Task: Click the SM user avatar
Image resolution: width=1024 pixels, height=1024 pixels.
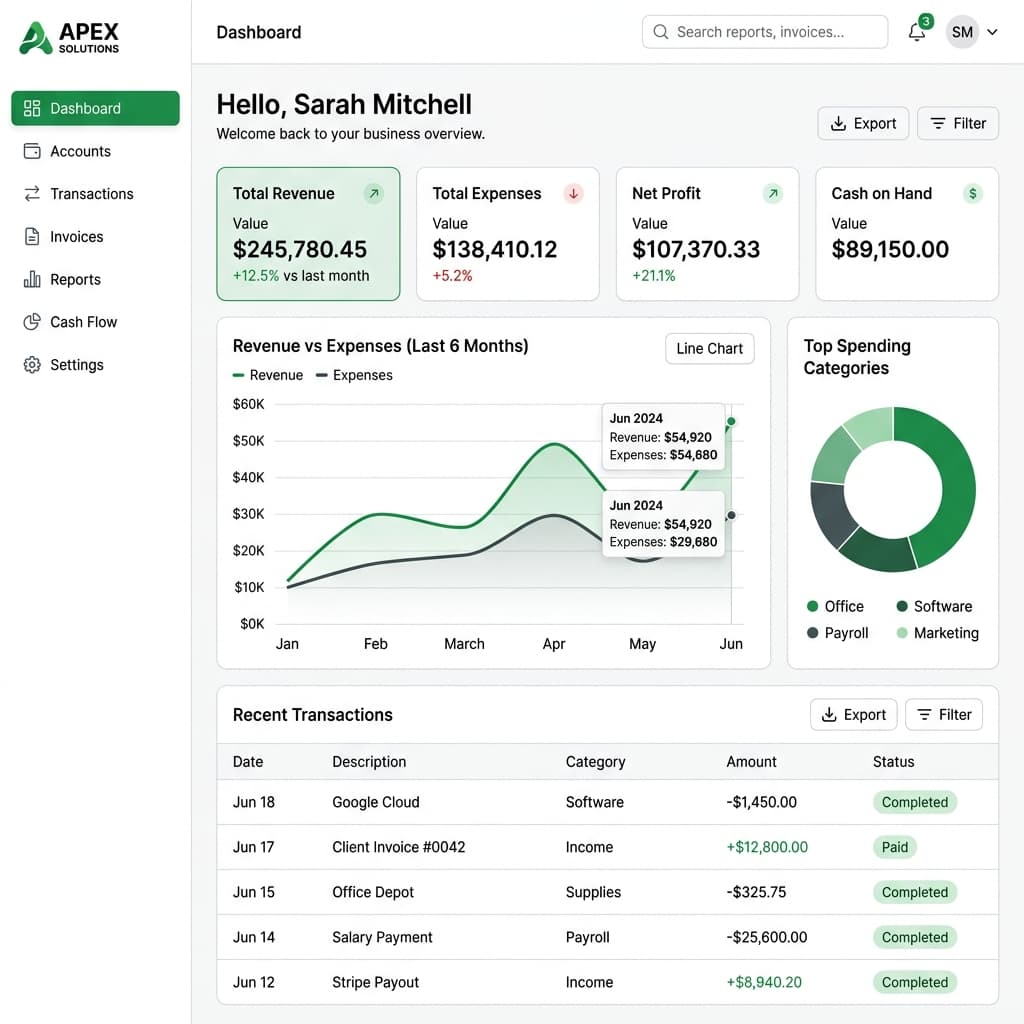Action: [962, 32]
